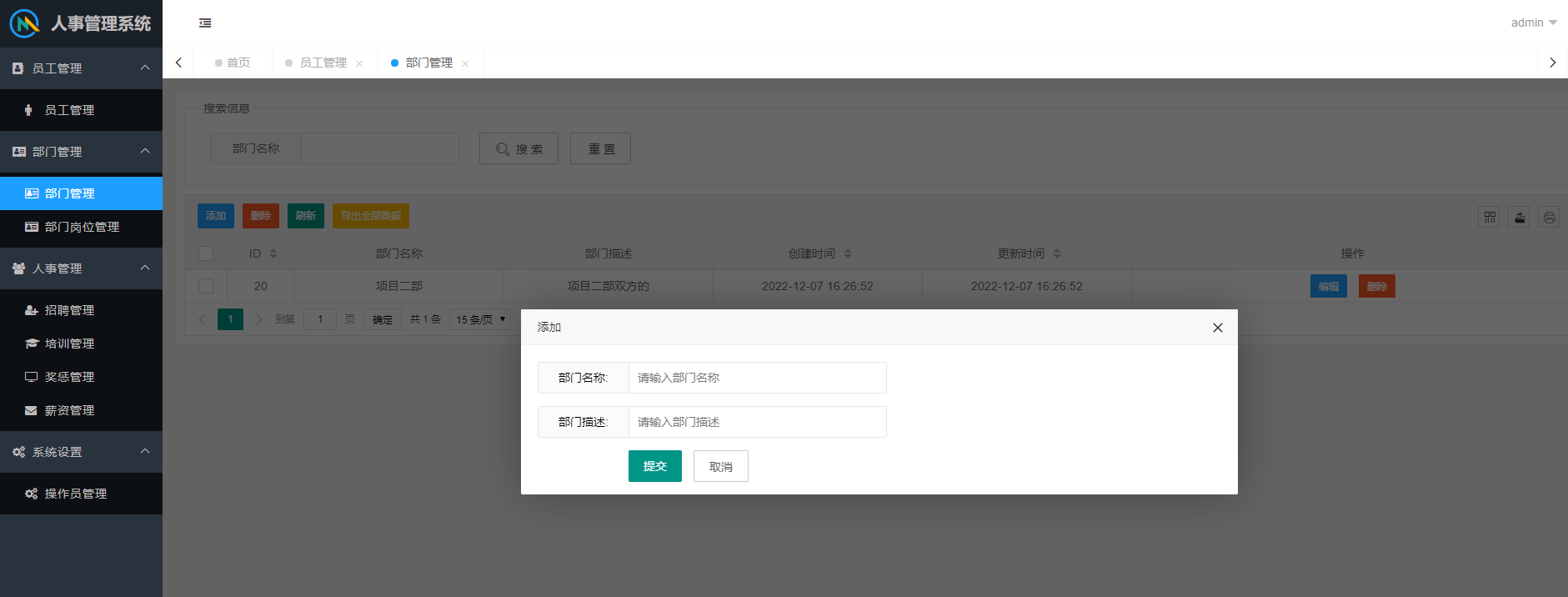
Task: Click the green 刷新 button
Action: (306, 216)
